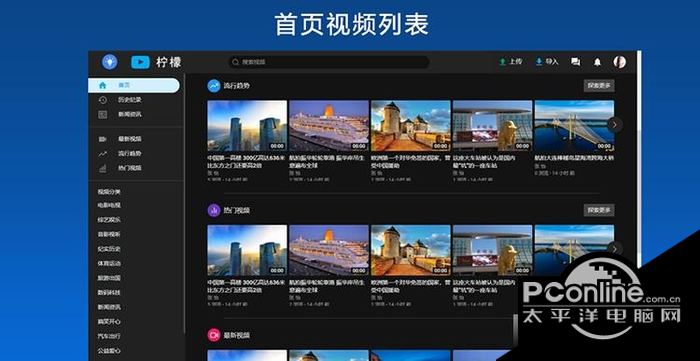700x361 pixels.
Task: Open the cruise ship thumbnail in 热门视频
Action: (329, 250)
